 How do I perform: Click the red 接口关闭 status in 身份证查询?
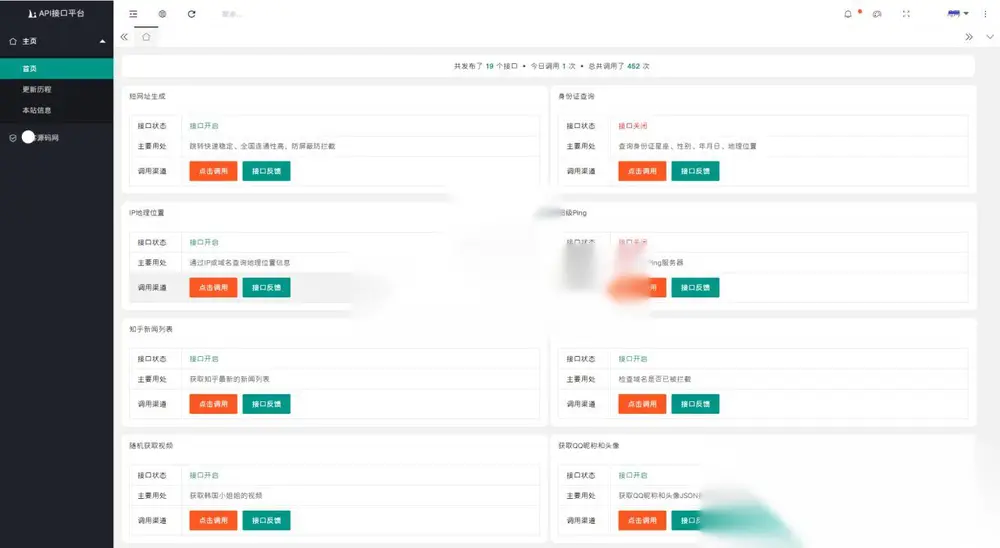pos(633,126)
